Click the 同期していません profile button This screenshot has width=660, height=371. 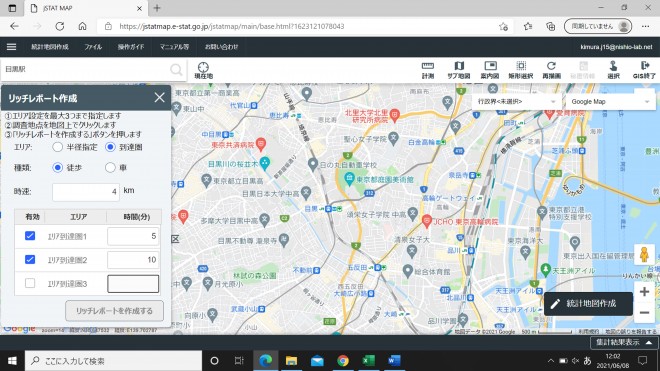(598, 26)
